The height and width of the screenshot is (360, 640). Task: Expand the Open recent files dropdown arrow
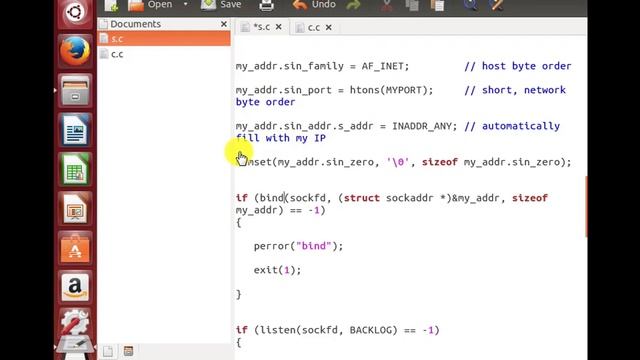[186, 4]
